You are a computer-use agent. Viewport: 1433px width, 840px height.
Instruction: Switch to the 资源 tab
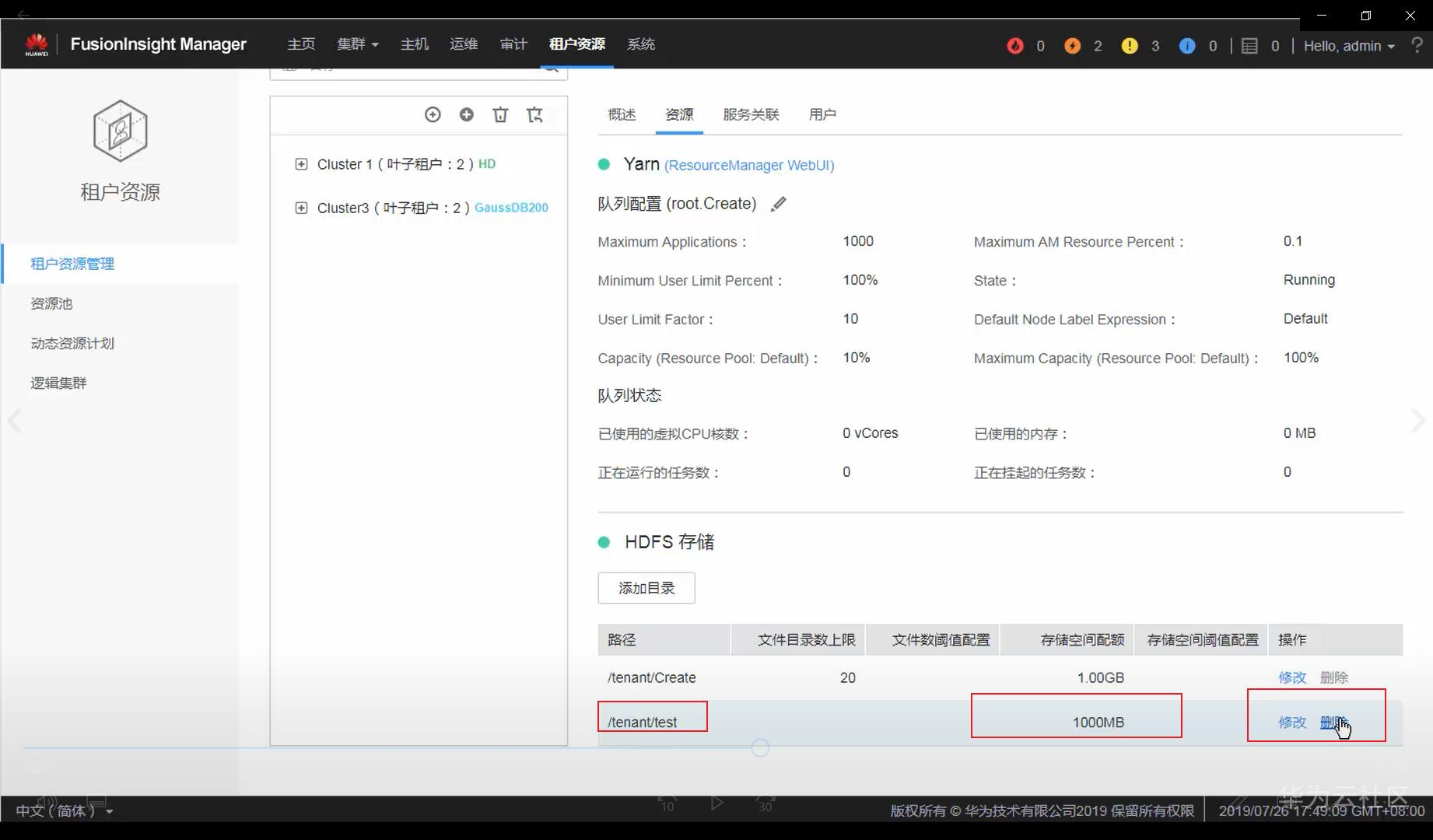tap(679, 115)
